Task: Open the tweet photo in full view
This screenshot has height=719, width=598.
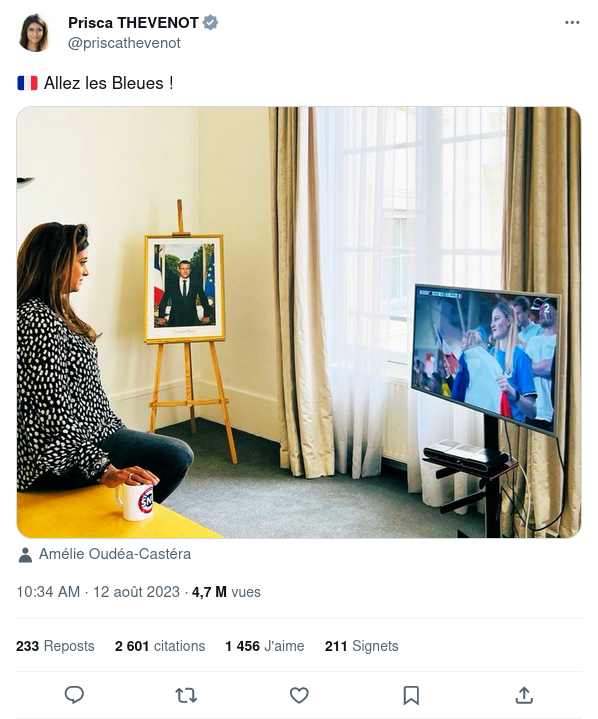Action: (x=299, y=322)
